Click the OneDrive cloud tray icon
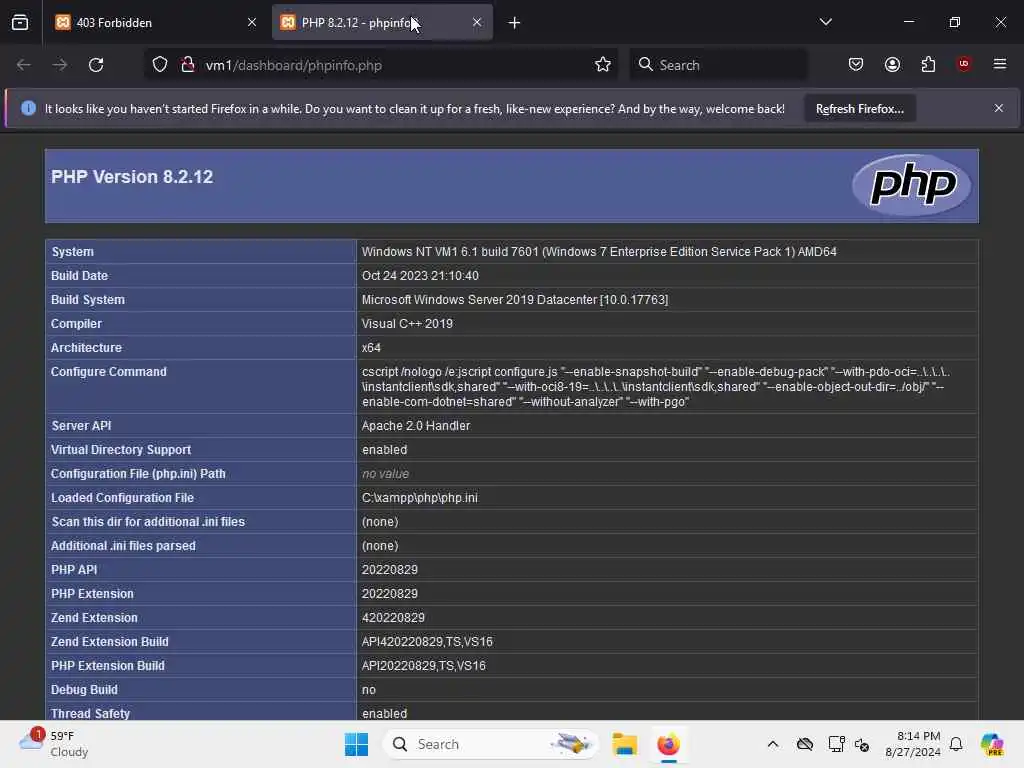The width and height of the screenshot is (1024, 768). [x=805, y=744]
